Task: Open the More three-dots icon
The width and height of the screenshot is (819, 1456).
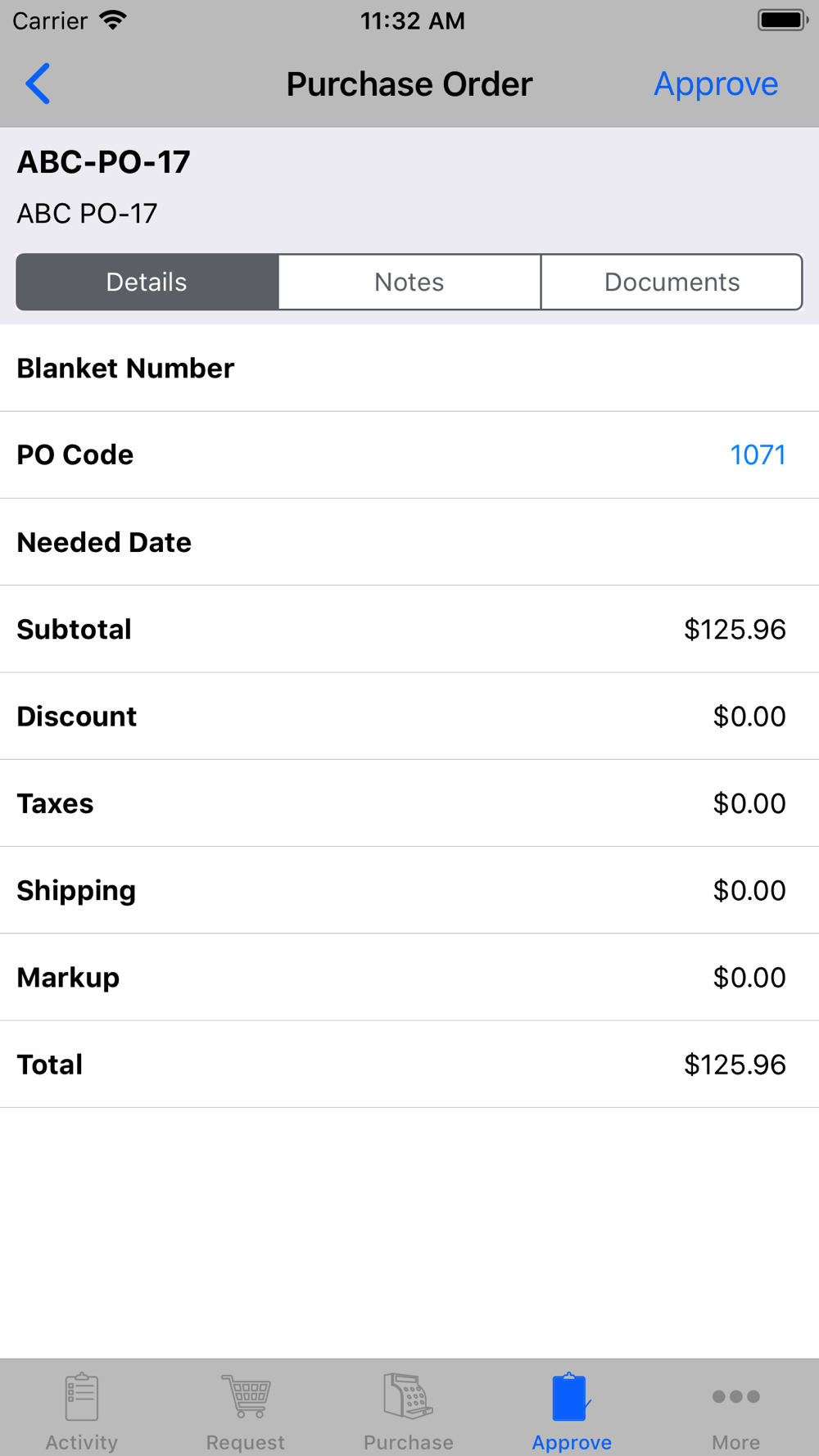Action: tap(735, 1397)
